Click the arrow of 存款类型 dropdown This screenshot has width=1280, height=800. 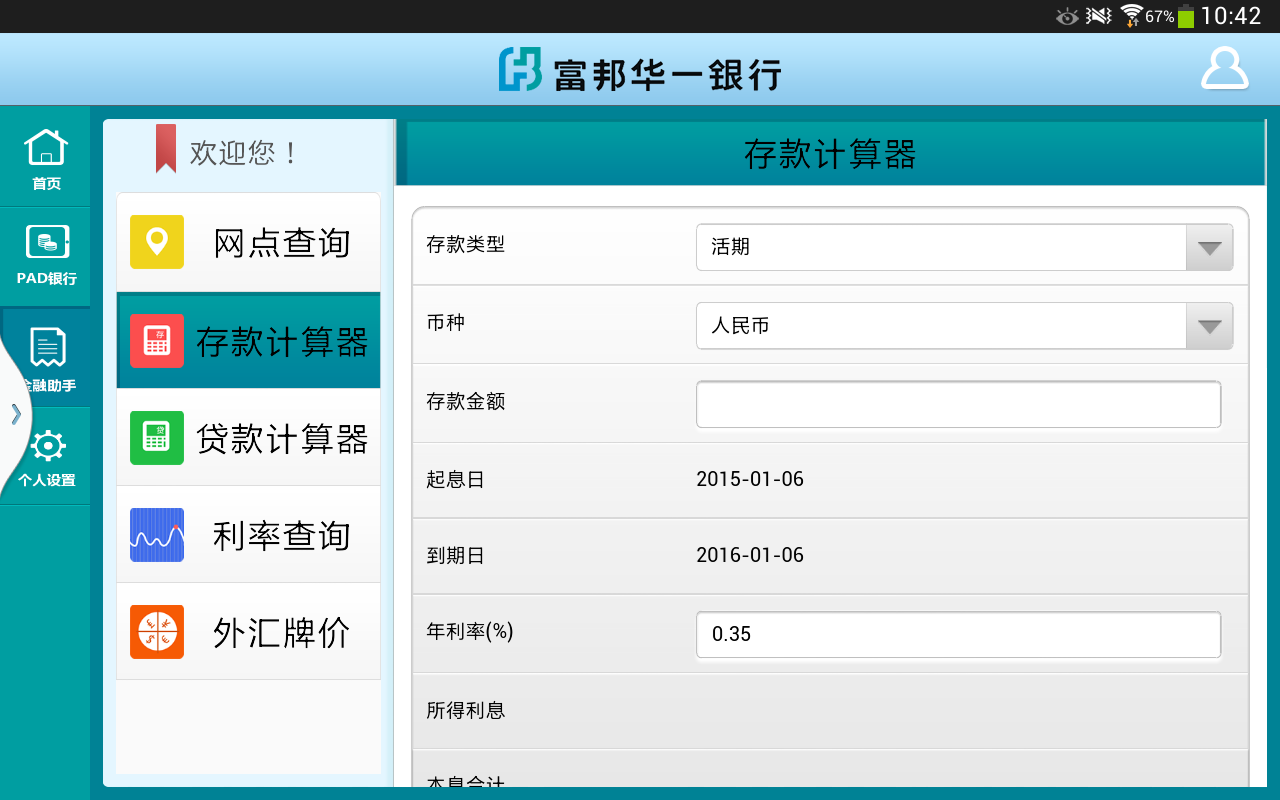coord(1209,247)
